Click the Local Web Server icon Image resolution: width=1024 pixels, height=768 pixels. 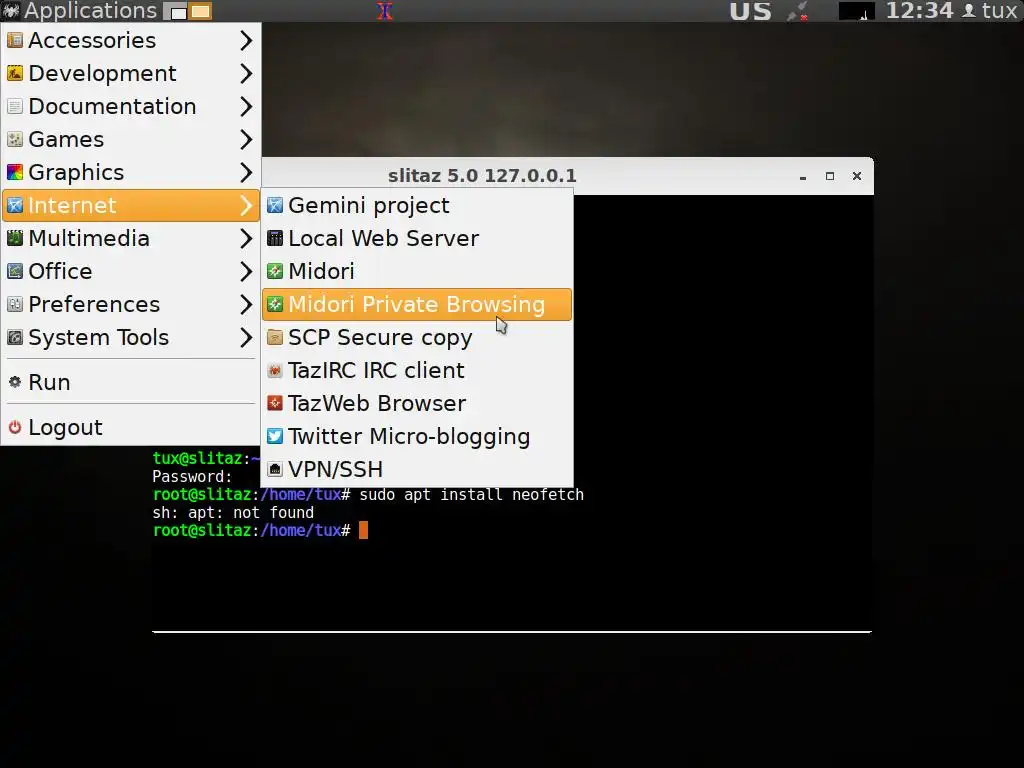click(x=275, y=238)
